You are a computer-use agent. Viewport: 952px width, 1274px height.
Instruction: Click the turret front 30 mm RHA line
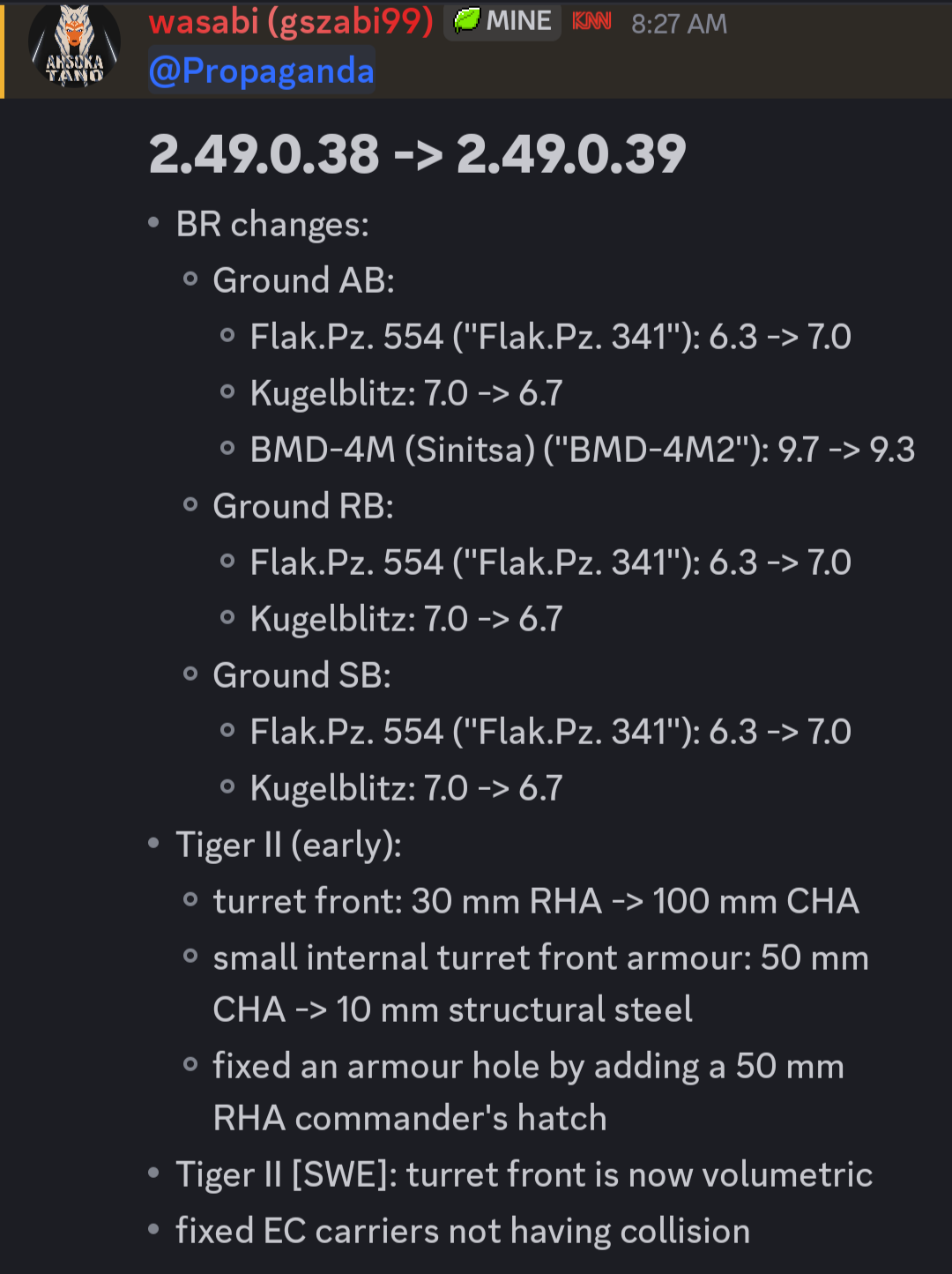pyautogui.click(x=535, y=901)
